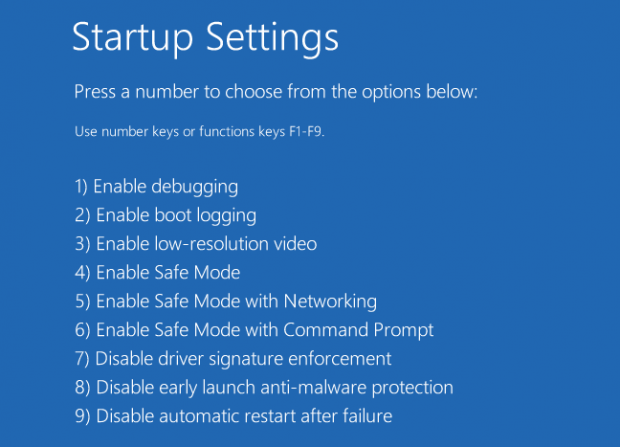Choose Enable Safe Mode option
The image size is (620, 447).
157,273
